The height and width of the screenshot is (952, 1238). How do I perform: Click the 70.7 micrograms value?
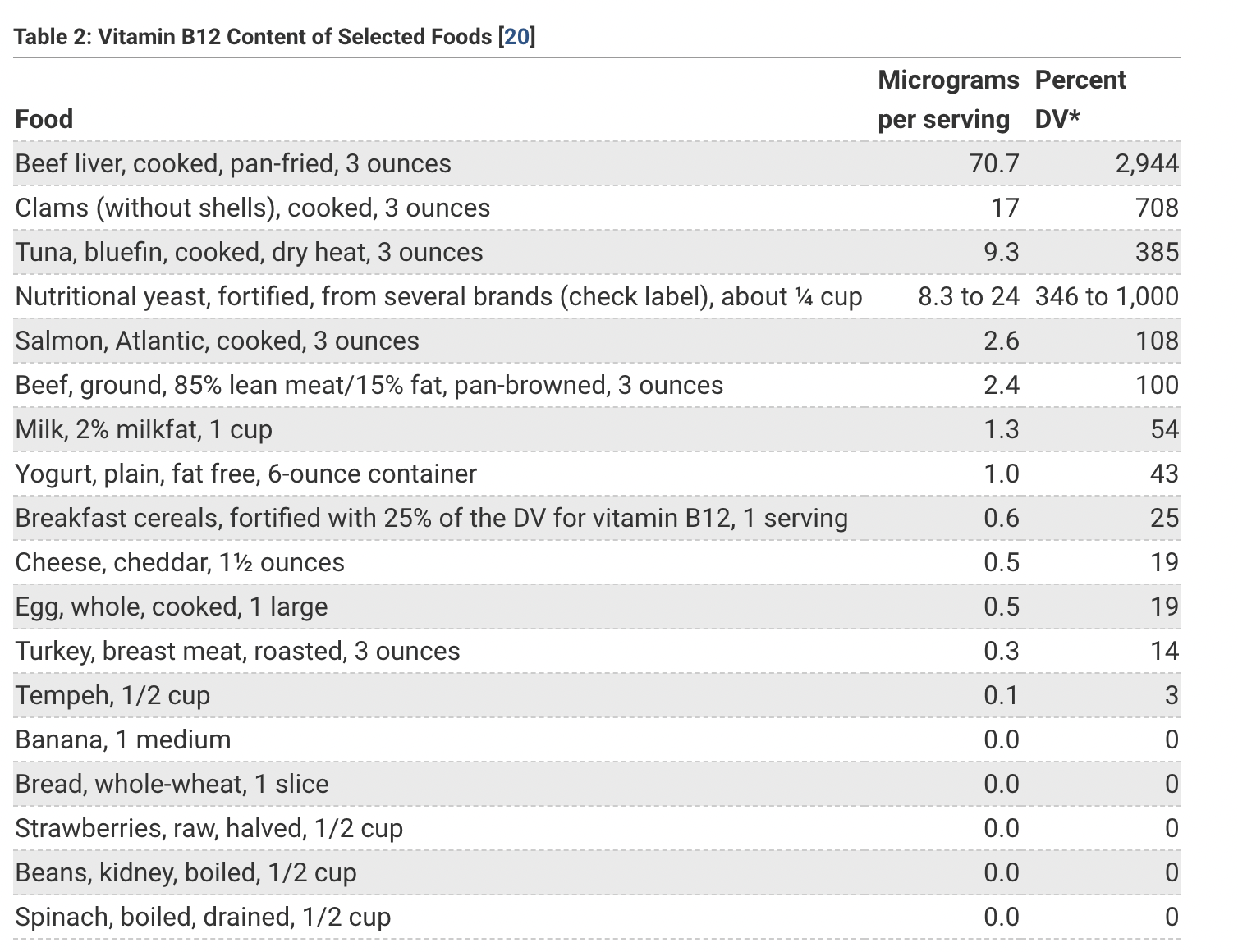click(x=993, y=163)
